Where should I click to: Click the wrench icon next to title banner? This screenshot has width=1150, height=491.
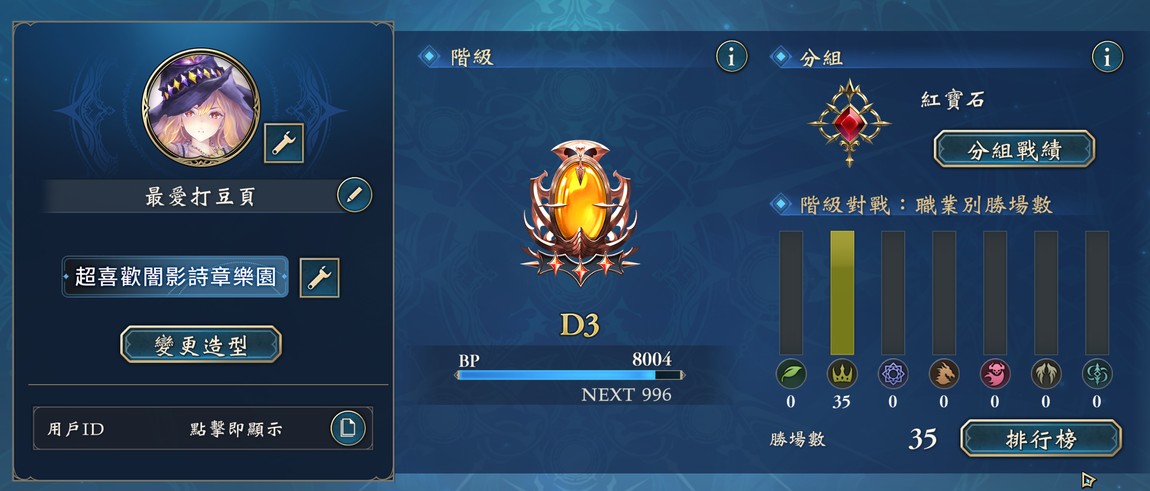tap(320, 277)
